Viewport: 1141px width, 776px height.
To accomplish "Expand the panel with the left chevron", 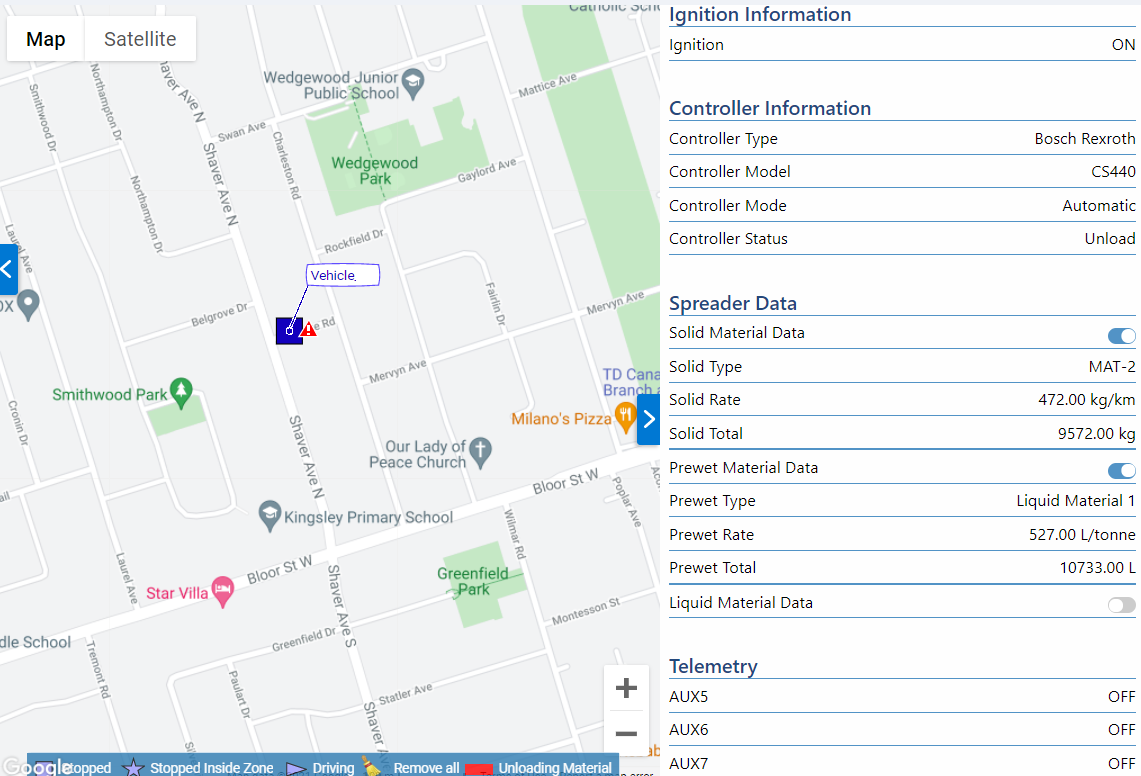I will tap(8, 269).
